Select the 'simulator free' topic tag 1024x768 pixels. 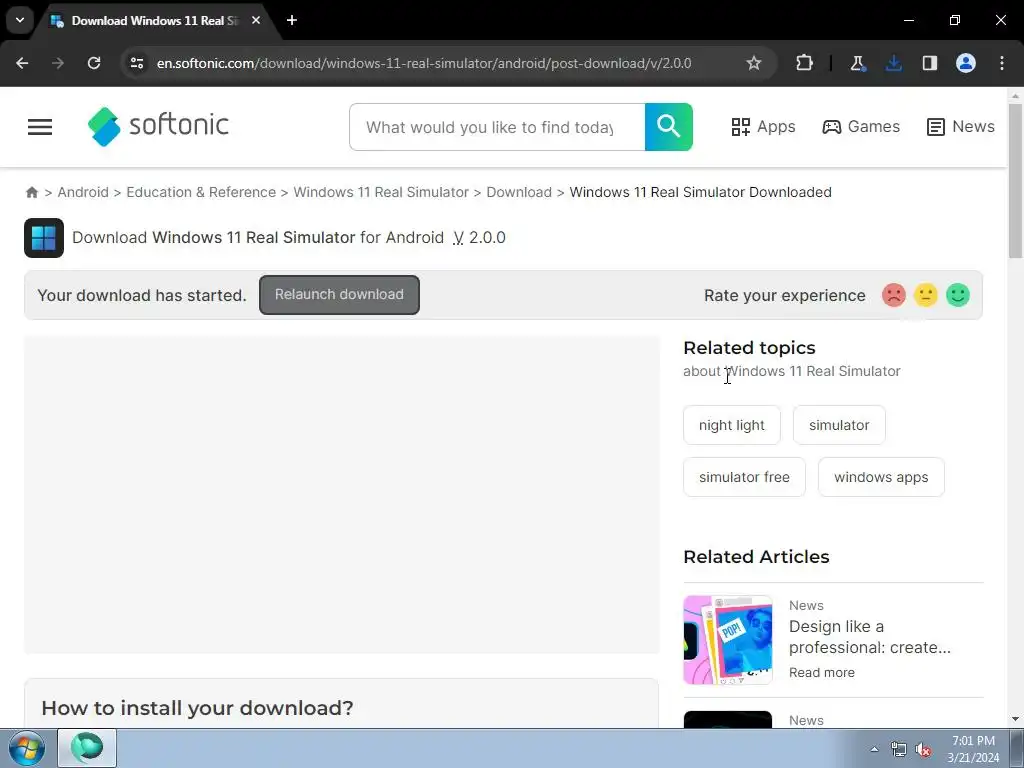(x=744, y=477)
